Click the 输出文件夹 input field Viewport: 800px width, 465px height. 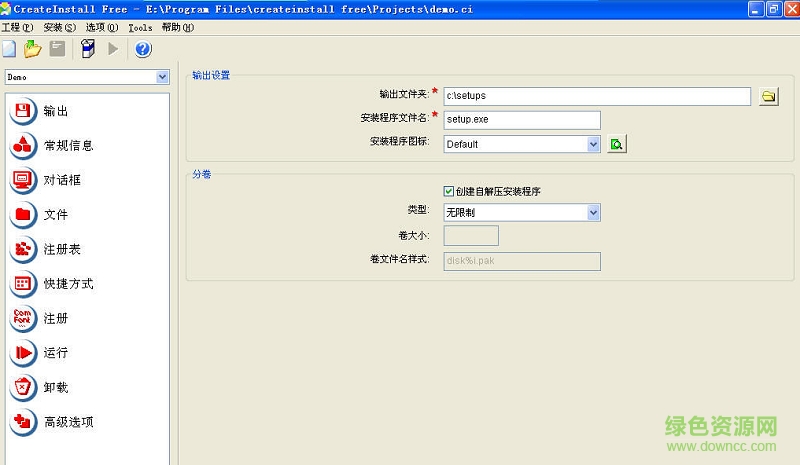tap(597, 96)
